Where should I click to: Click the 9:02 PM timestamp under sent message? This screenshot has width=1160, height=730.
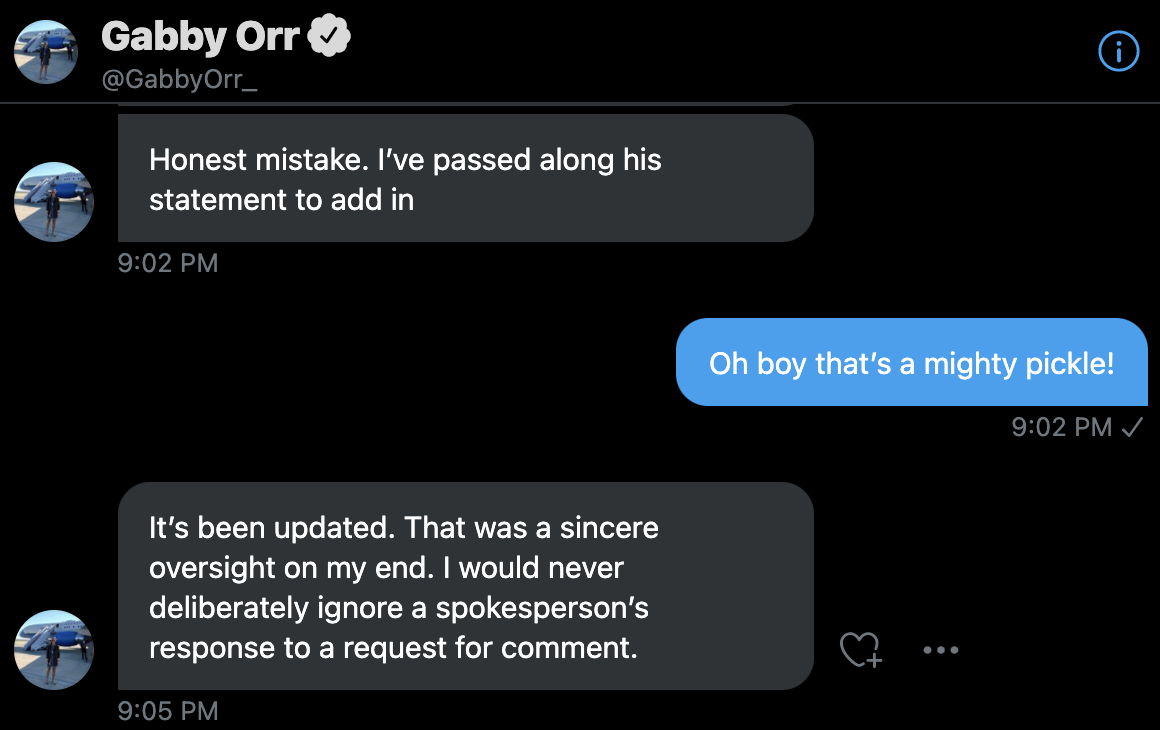1061,427
